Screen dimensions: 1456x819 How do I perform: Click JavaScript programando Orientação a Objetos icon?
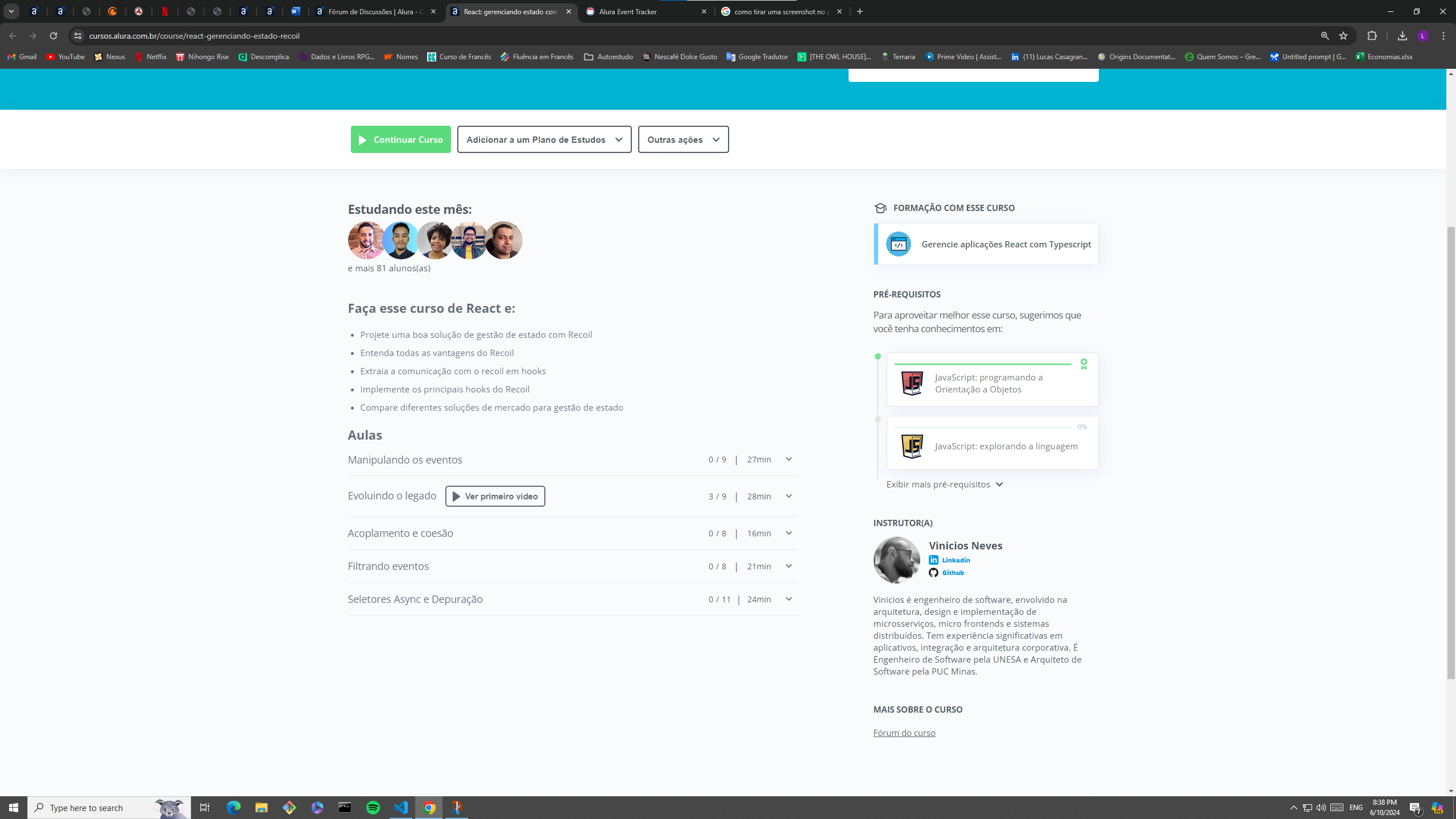(911, 383)
